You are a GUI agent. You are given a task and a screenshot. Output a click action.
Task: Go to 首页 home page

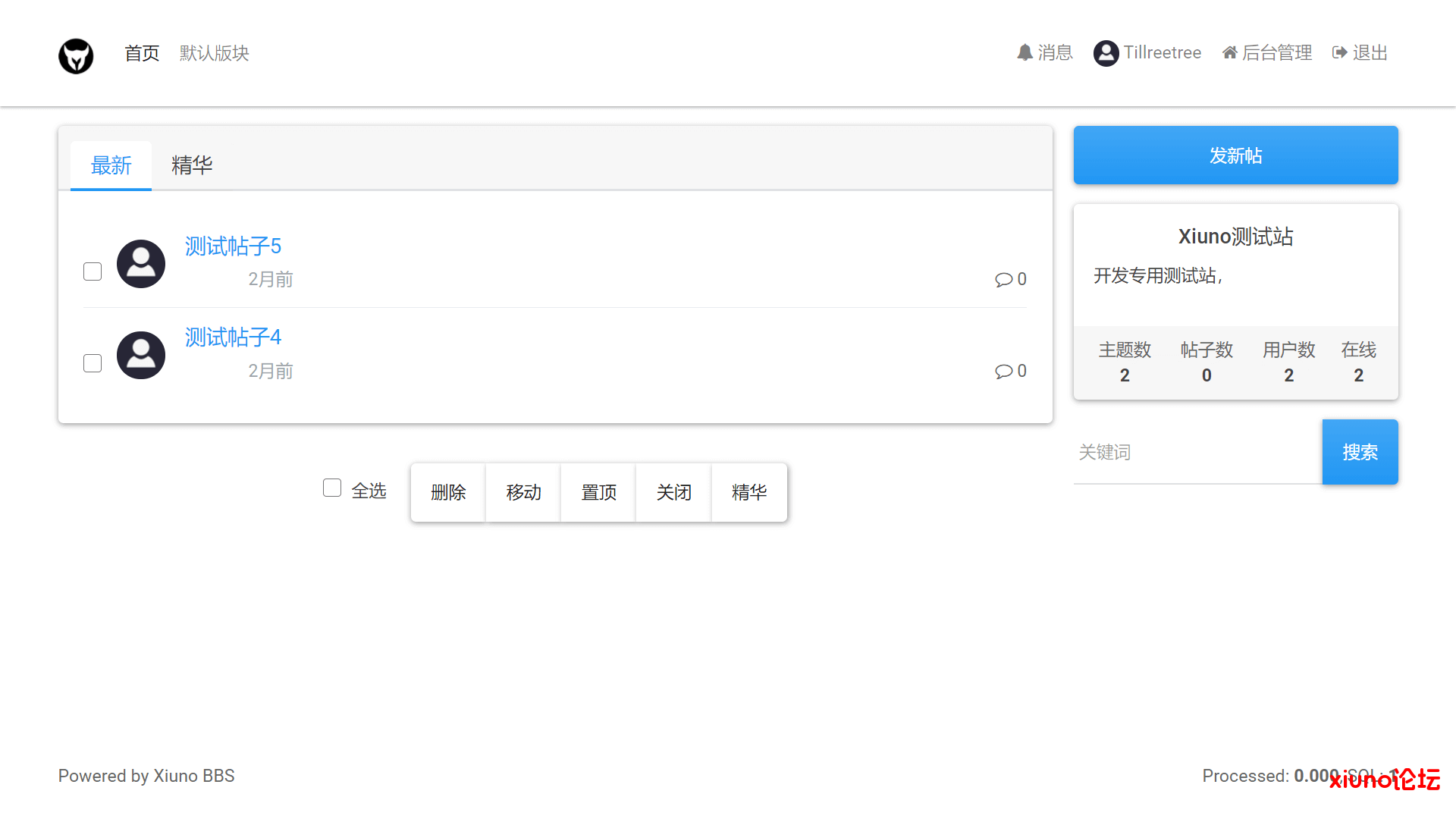coord(142,53)
